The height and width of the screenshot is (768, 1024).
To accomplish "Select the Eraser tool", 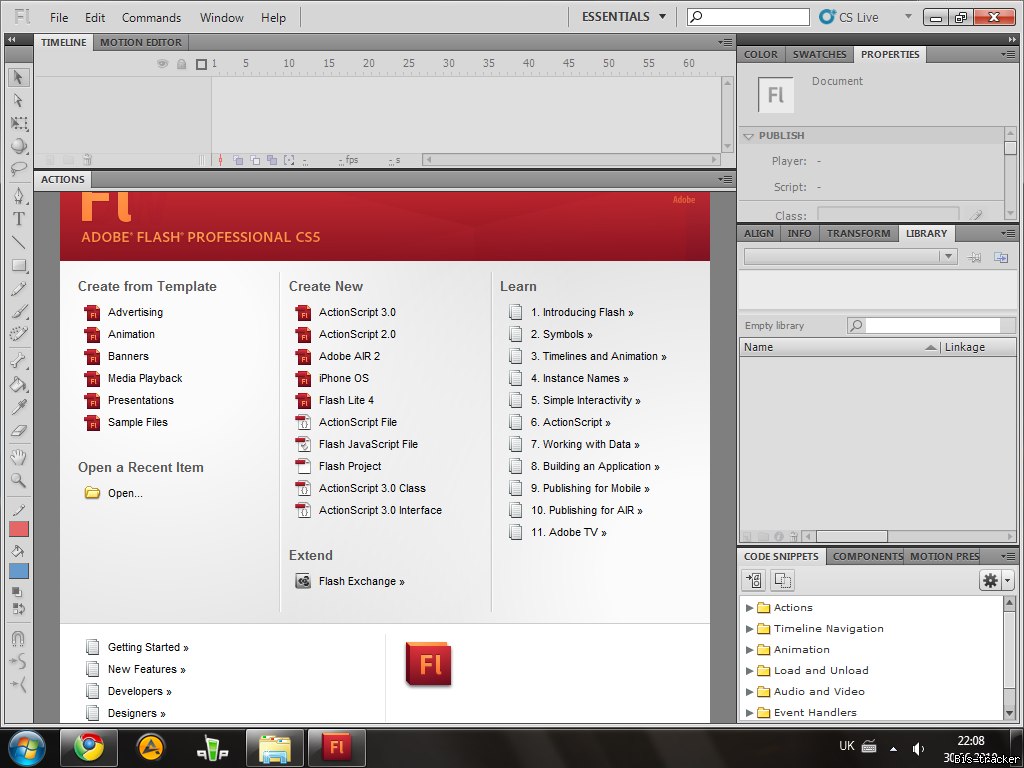I will click(x=18, y=430).
